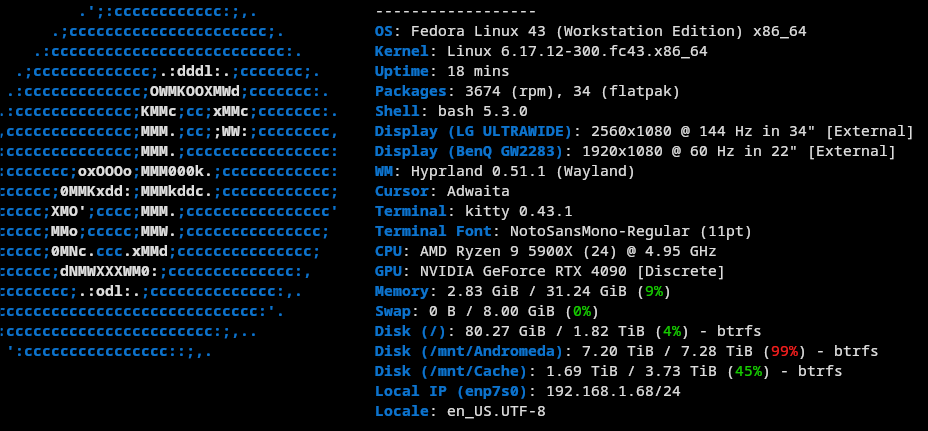The width and height of the screenshot is (928, 431).
Task: Click the "Disk (/mnt/Cache)" label
Action: point(451,372)
